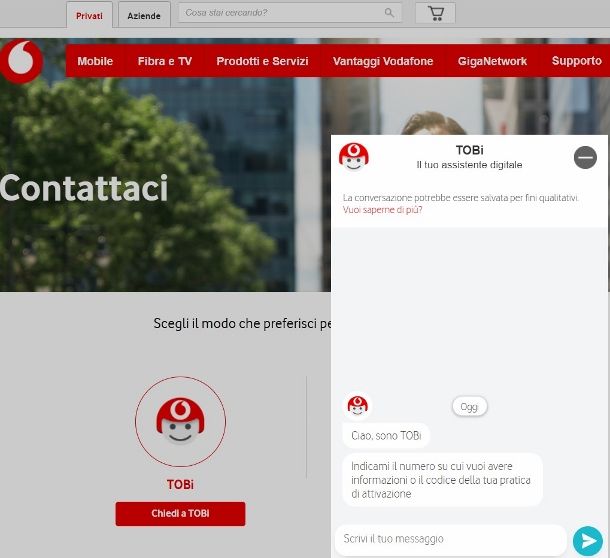Viewport: 610px width, 558px height.
Task: Click large TOBi robot icon in circle
Action: coord(180,421)
